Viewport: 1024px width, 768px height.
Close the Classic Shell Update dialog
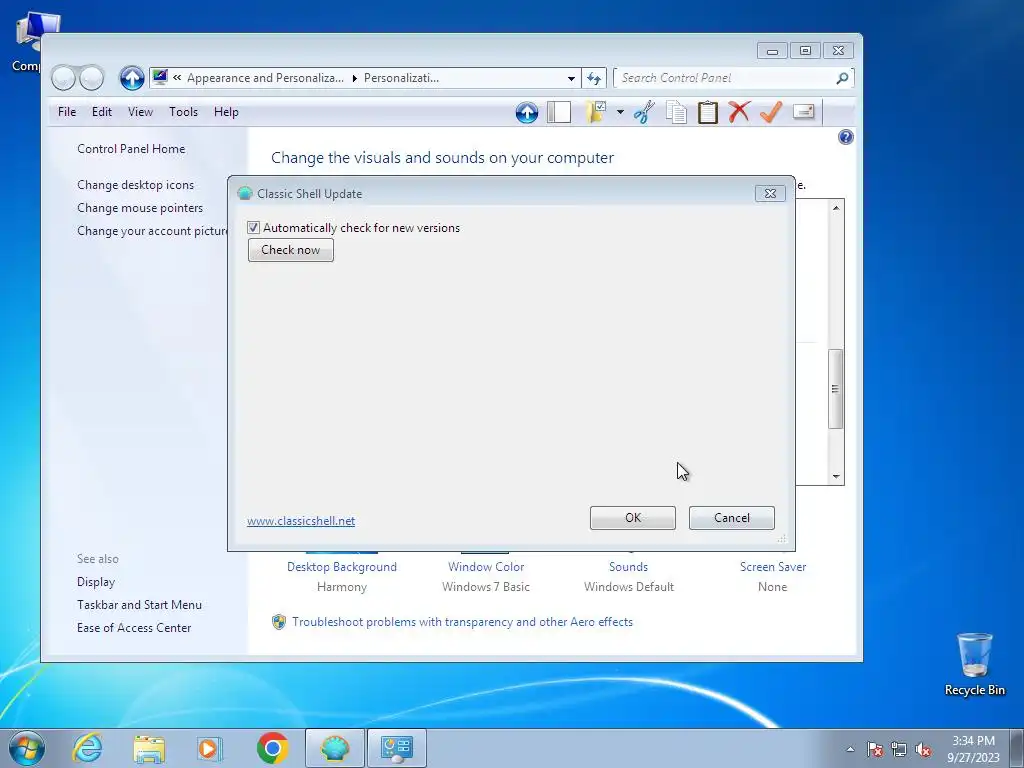(x=770, y=193)
